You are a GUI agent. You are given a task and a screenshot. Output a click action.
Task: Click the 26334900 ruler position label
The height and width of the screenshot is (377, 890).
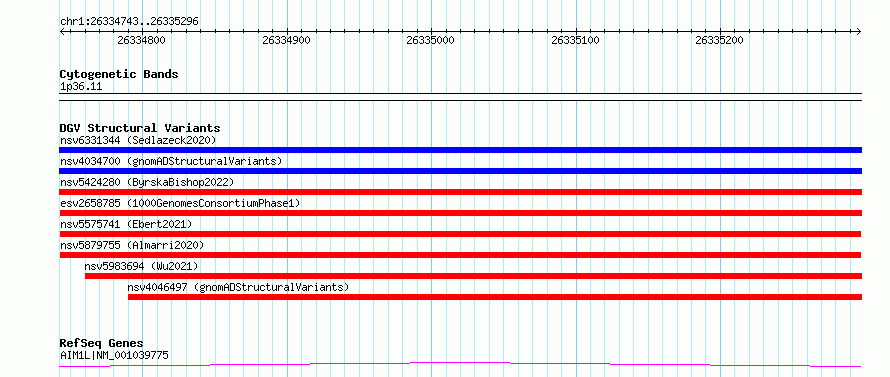point(287,41)
